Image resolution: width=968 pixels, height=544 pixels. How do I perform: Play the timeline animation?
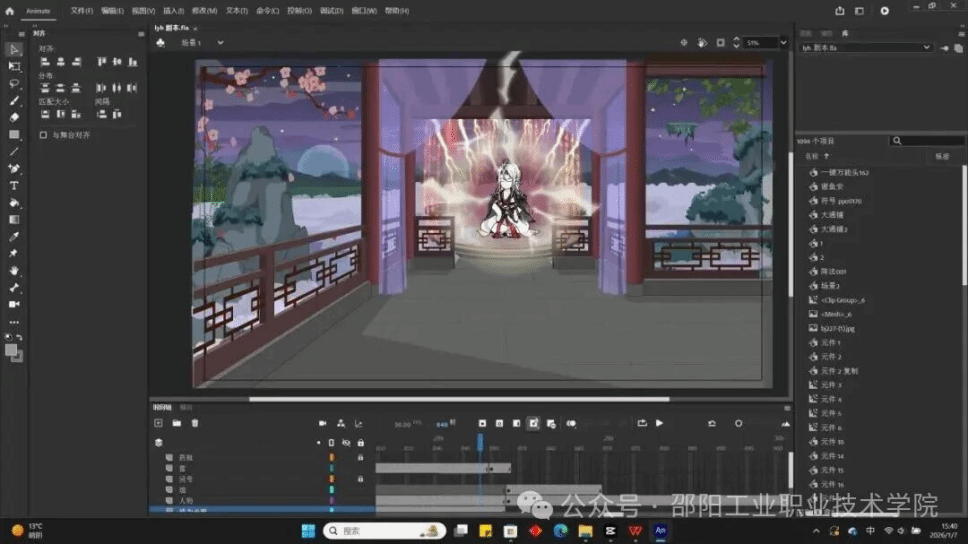tap(659, 423)
